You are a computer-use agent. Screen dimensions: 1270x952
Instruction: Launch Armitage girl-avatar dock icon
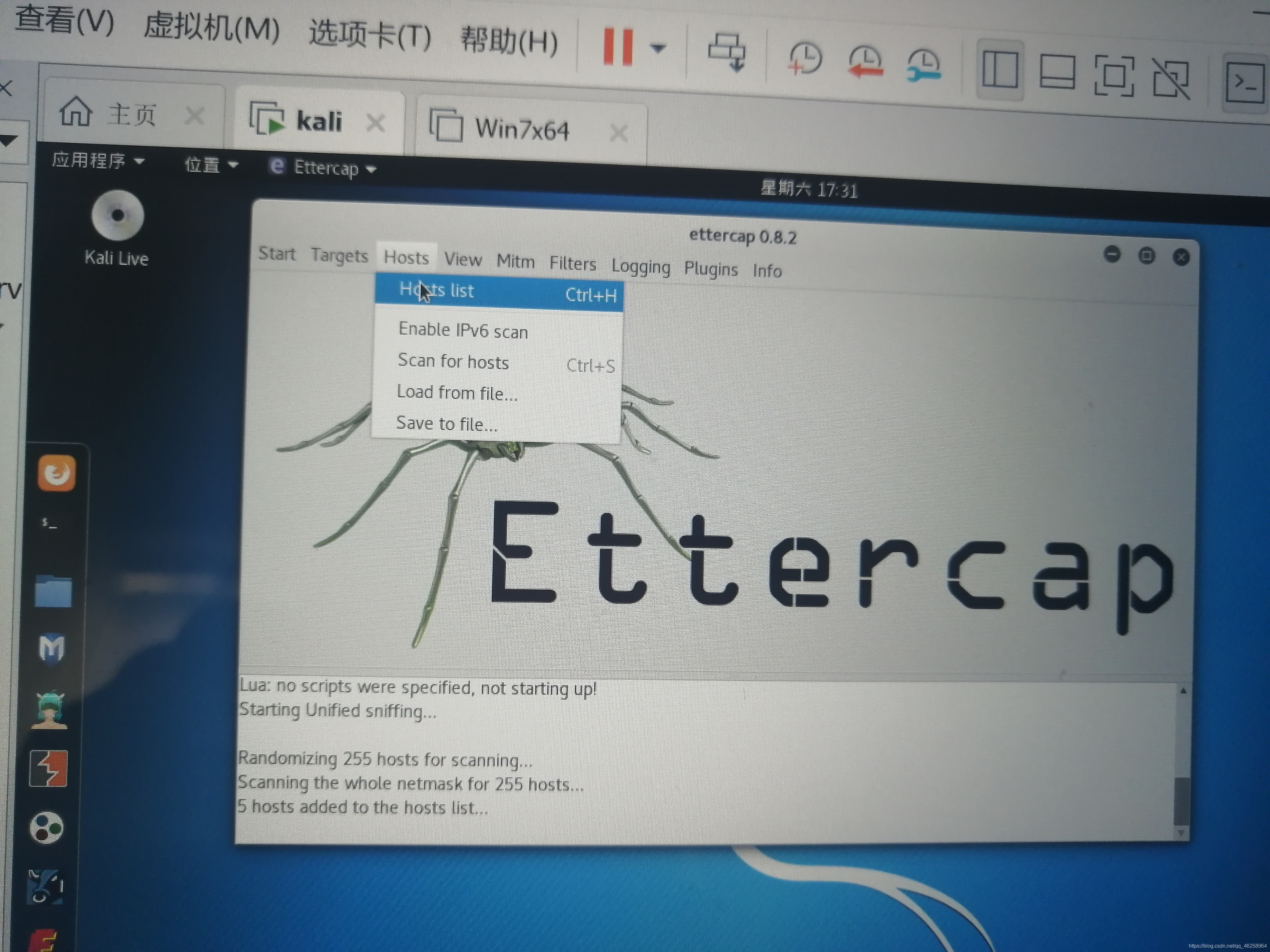tap(50, 710)
